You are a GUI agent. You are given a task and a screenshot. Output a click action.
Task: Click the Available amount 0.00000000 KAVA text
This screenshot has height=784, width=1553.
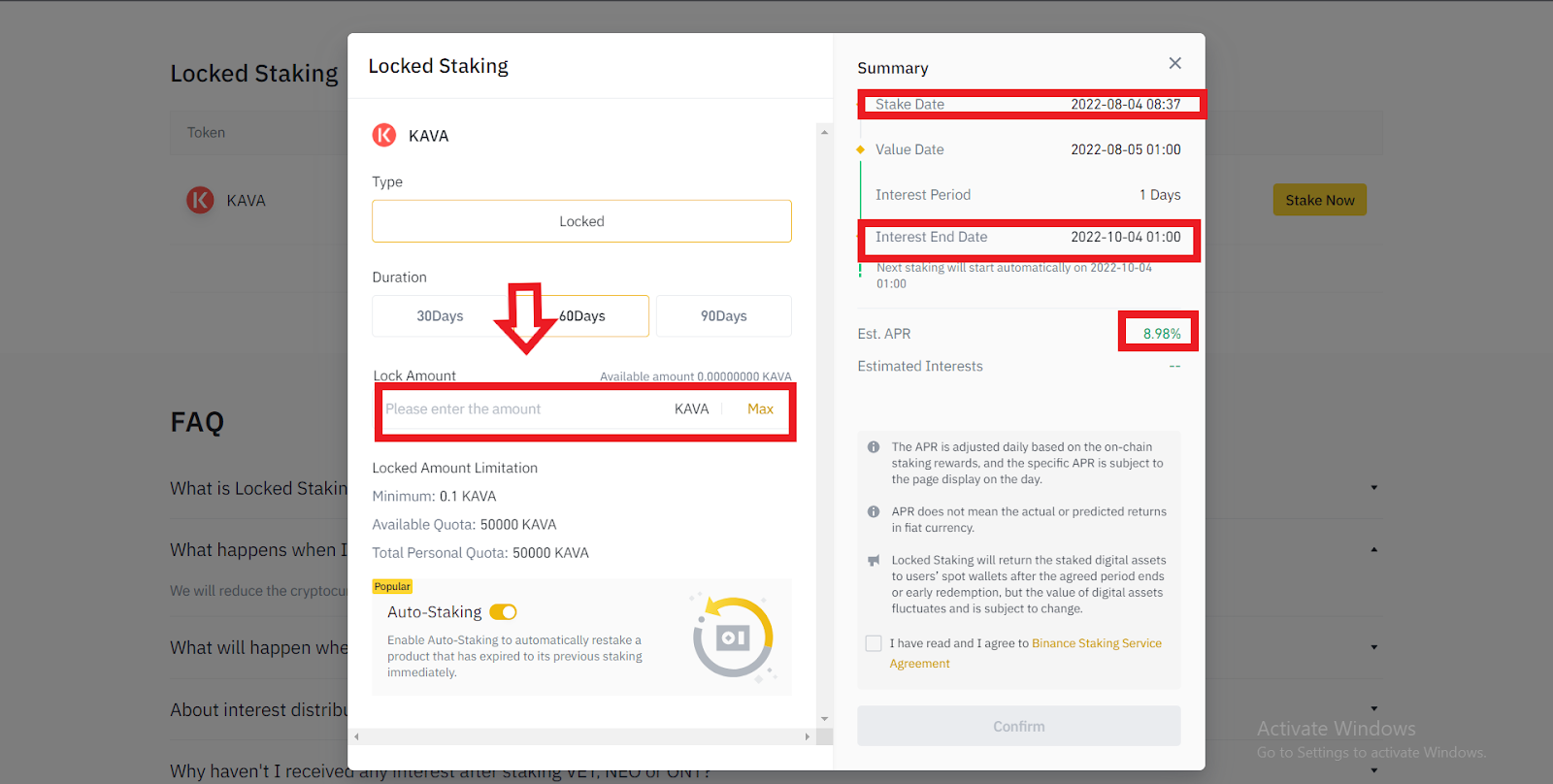pos(695,376)
